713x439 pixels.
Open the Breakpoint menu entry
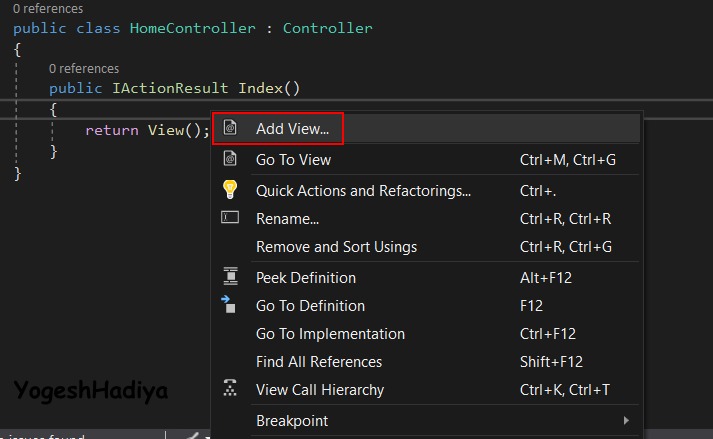pos(292,420)
